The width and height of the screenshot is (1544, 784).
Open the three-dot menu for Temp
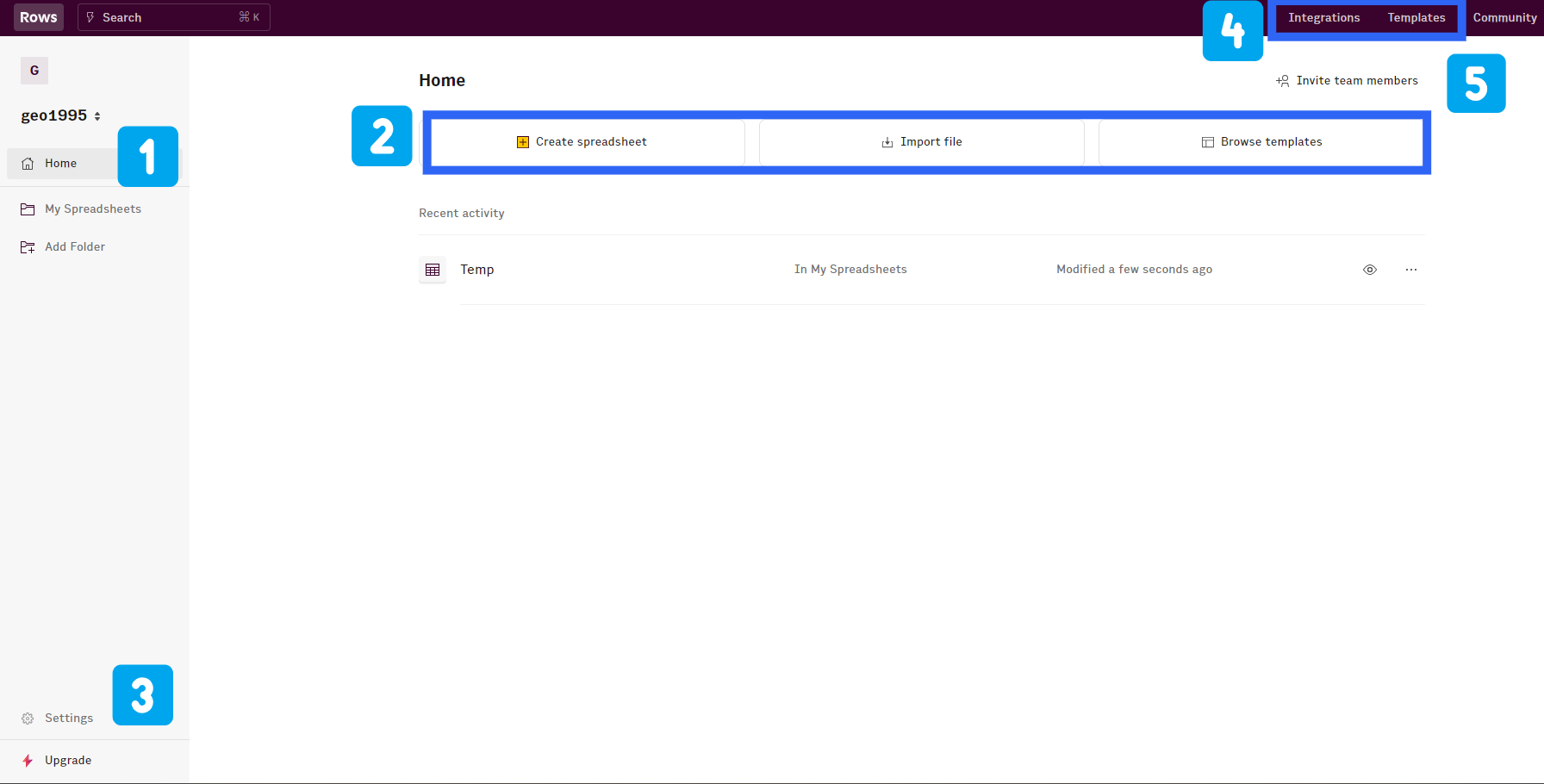click(x=1411, y=270)
